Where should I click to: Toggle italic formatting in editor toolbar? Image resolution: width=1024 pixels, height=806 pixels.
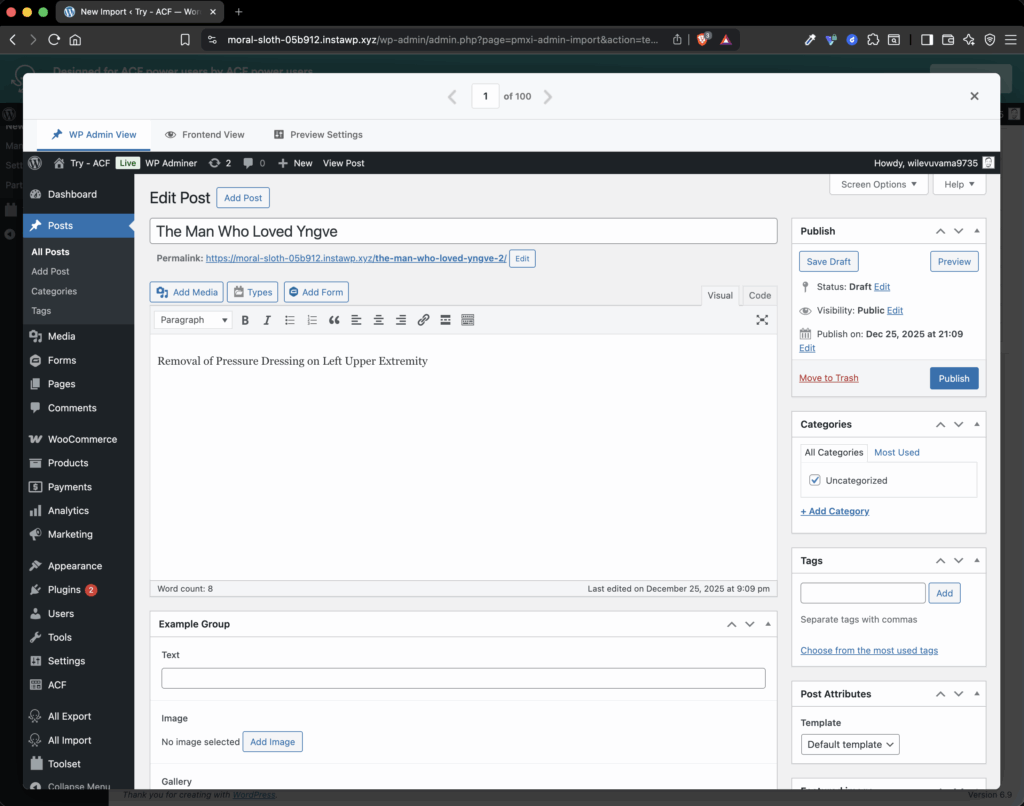(x=267, y=320)
